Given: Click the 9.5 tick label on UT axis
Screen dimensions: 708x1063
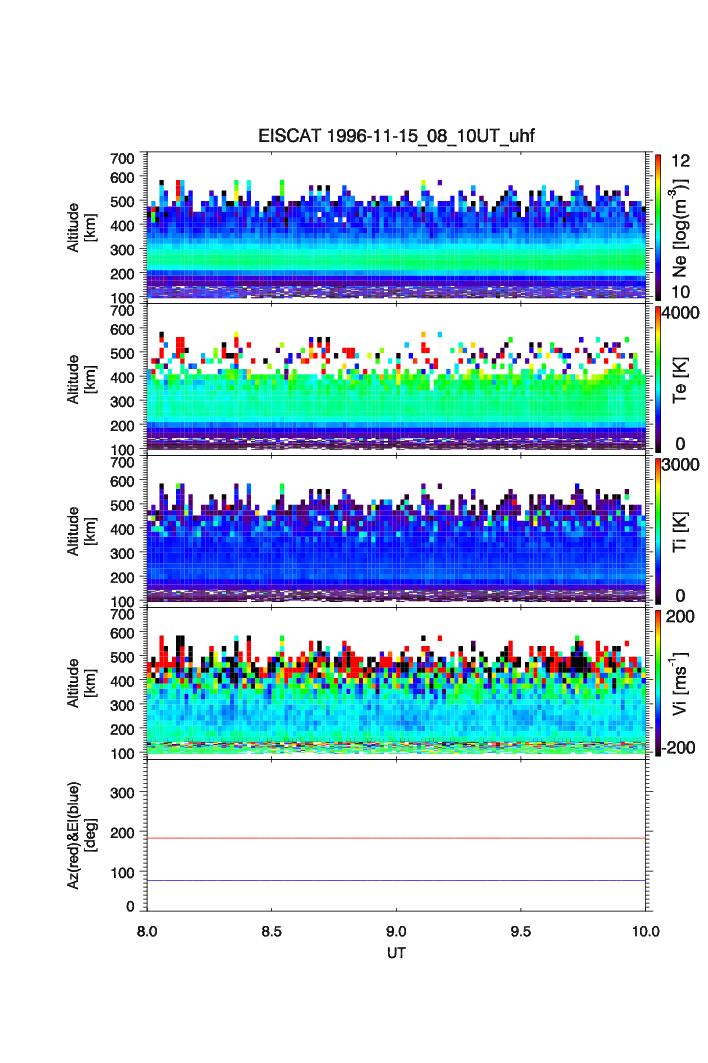Looking at the screenshot, I should pyautogui.click(x=522, y=931).
